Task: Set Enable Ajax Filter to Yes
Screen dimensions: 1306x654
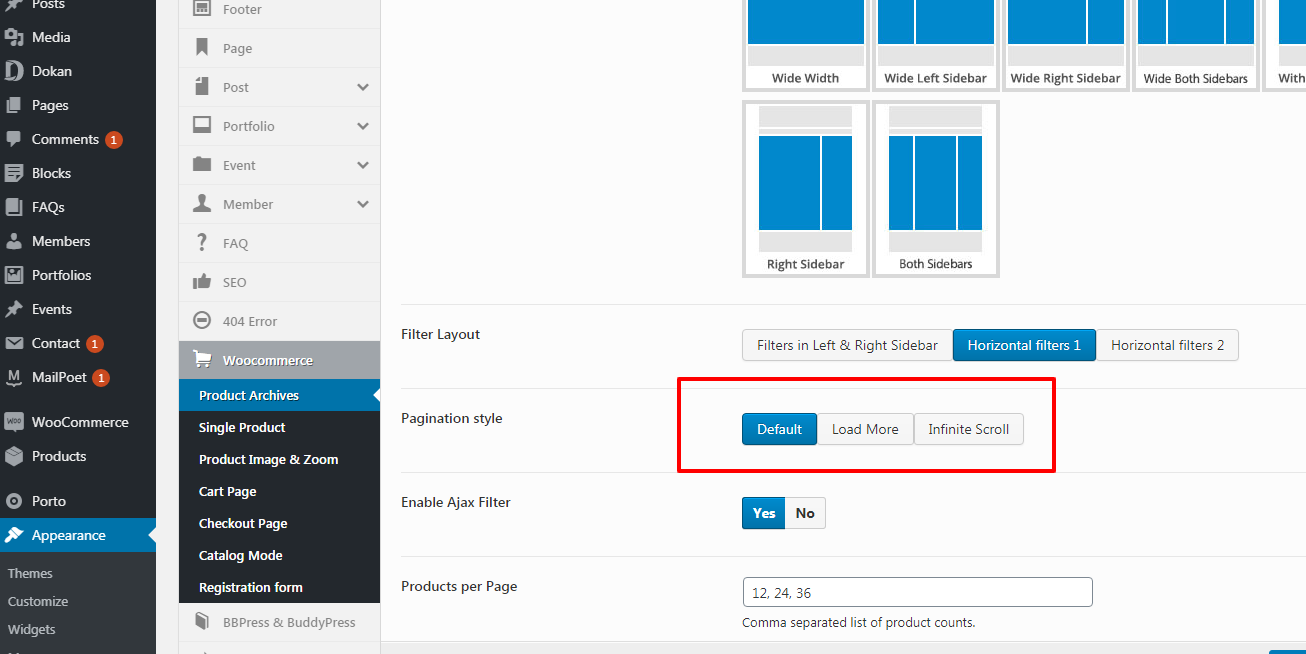Action: tap(764, 513)
